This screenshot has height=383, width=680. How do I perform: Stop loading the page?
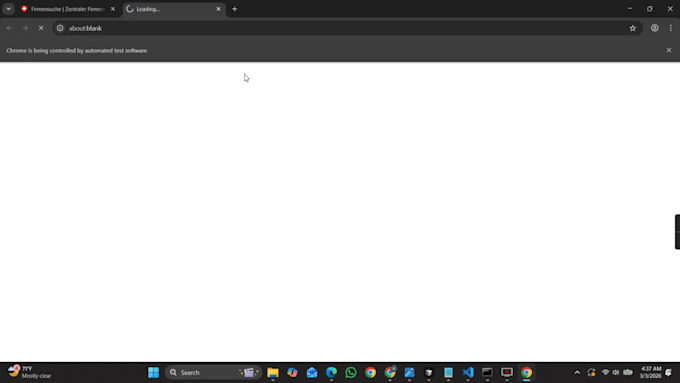point(41,28)
